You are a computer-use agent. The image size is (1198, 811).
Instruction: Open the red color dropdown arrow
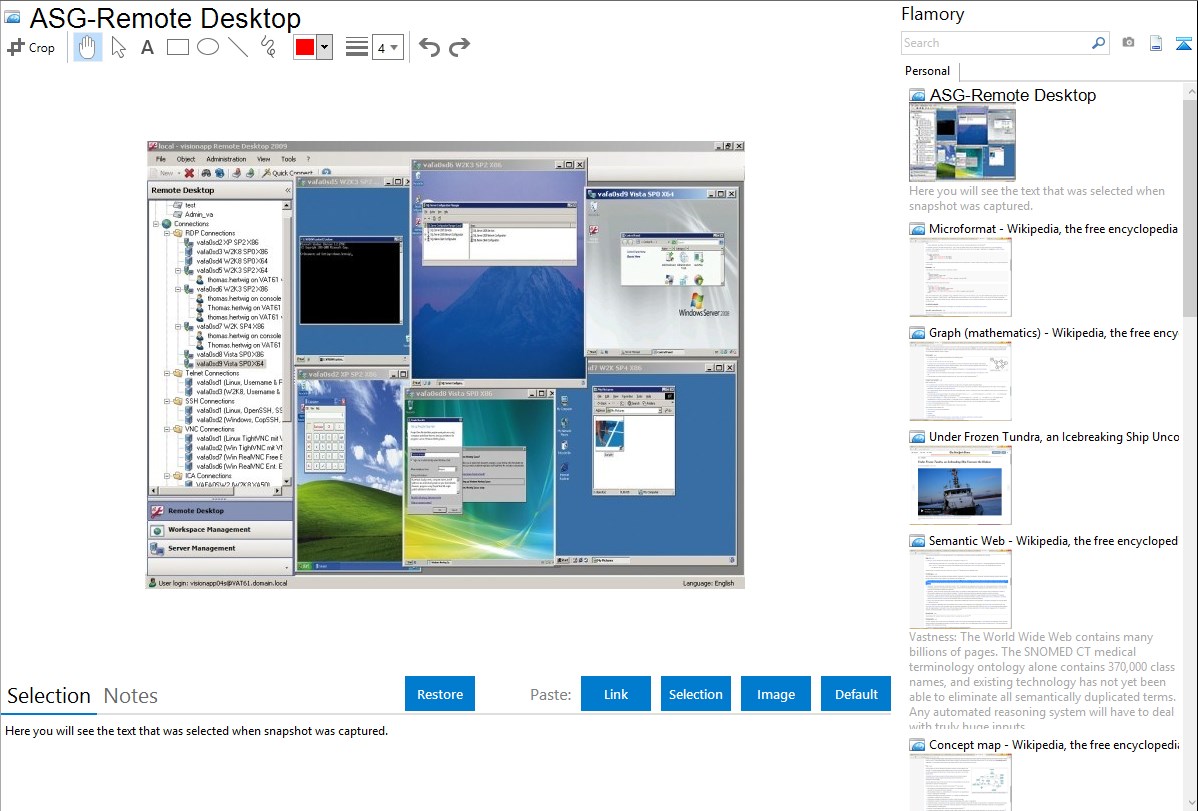pyautogui.click(x=325, y=47)
